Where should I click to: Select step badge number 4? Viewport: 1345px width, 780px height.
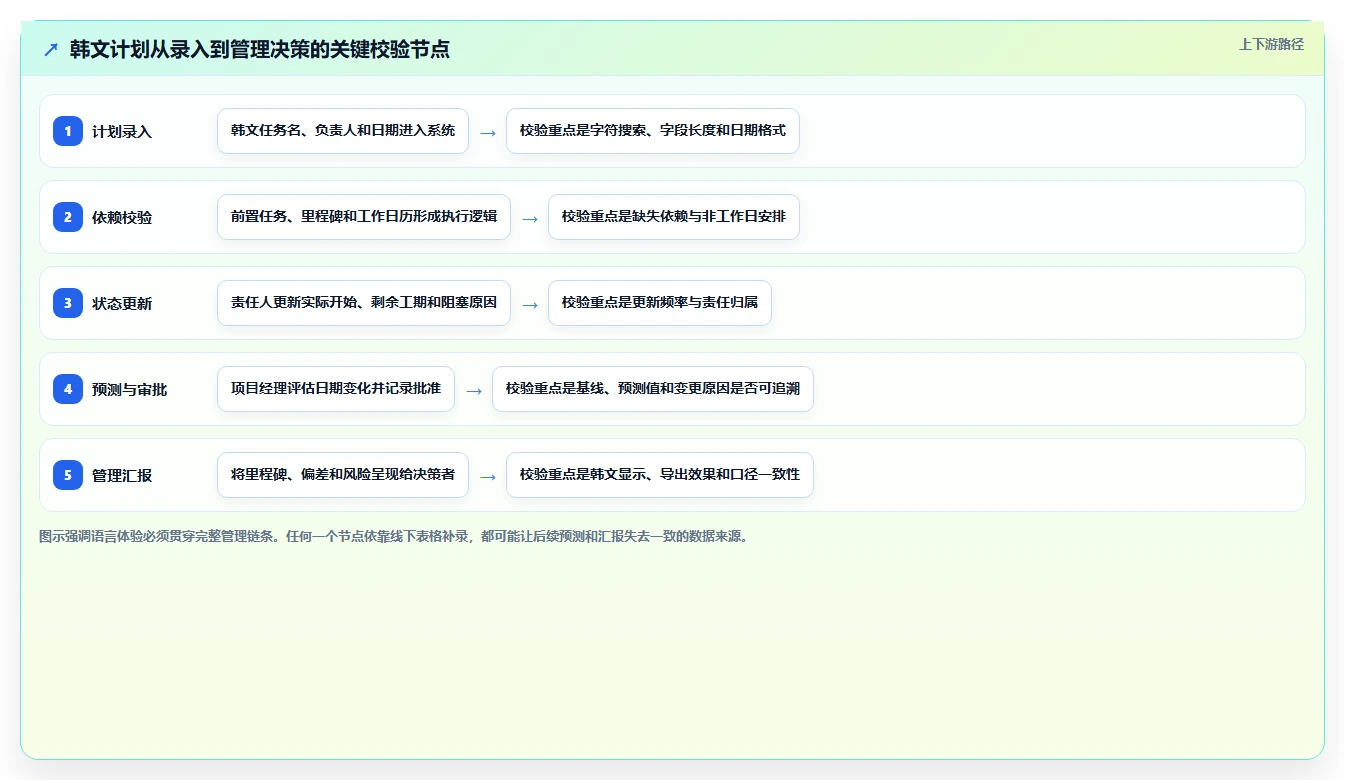68,389
